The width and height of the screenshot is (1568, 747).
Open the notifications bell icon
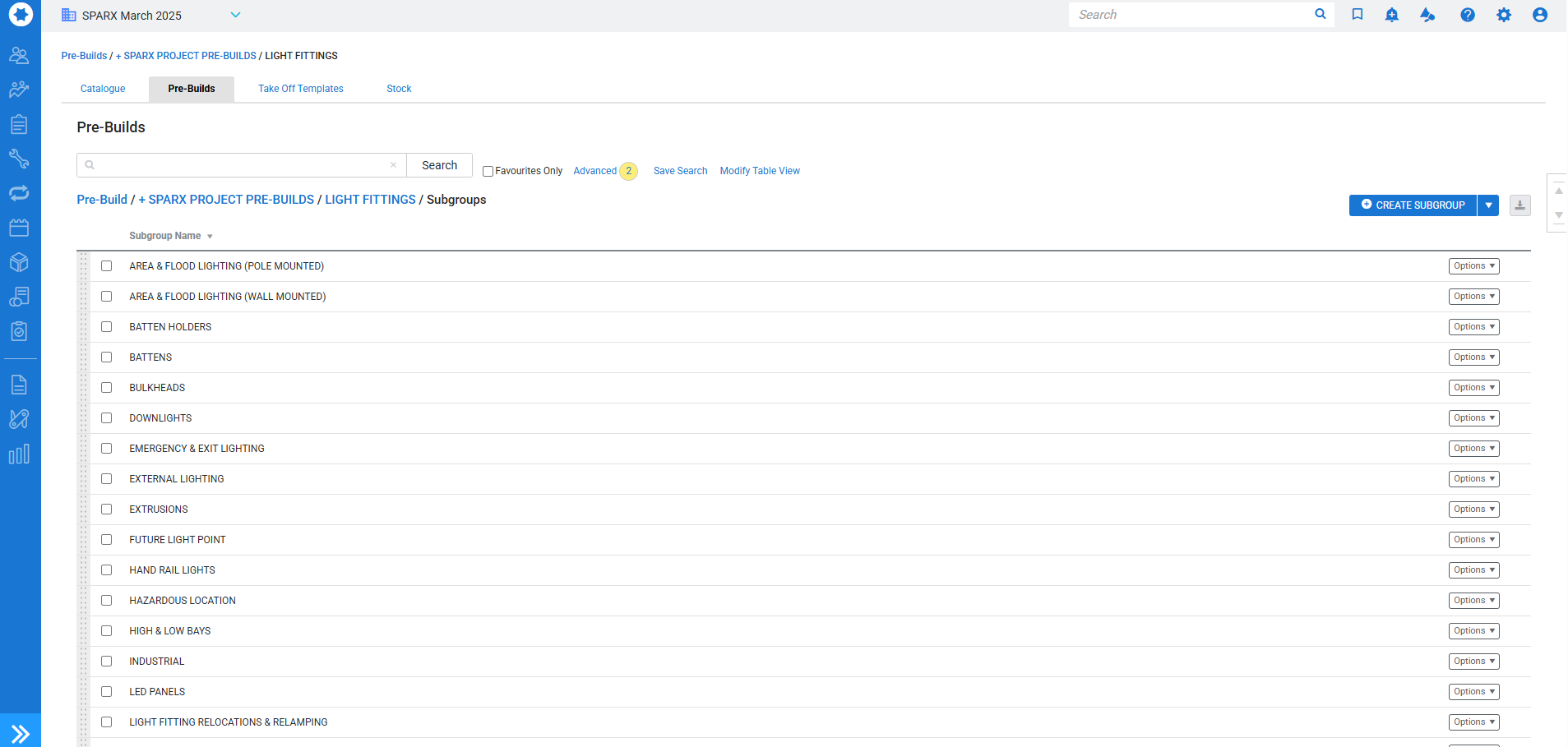[1391, 15]
